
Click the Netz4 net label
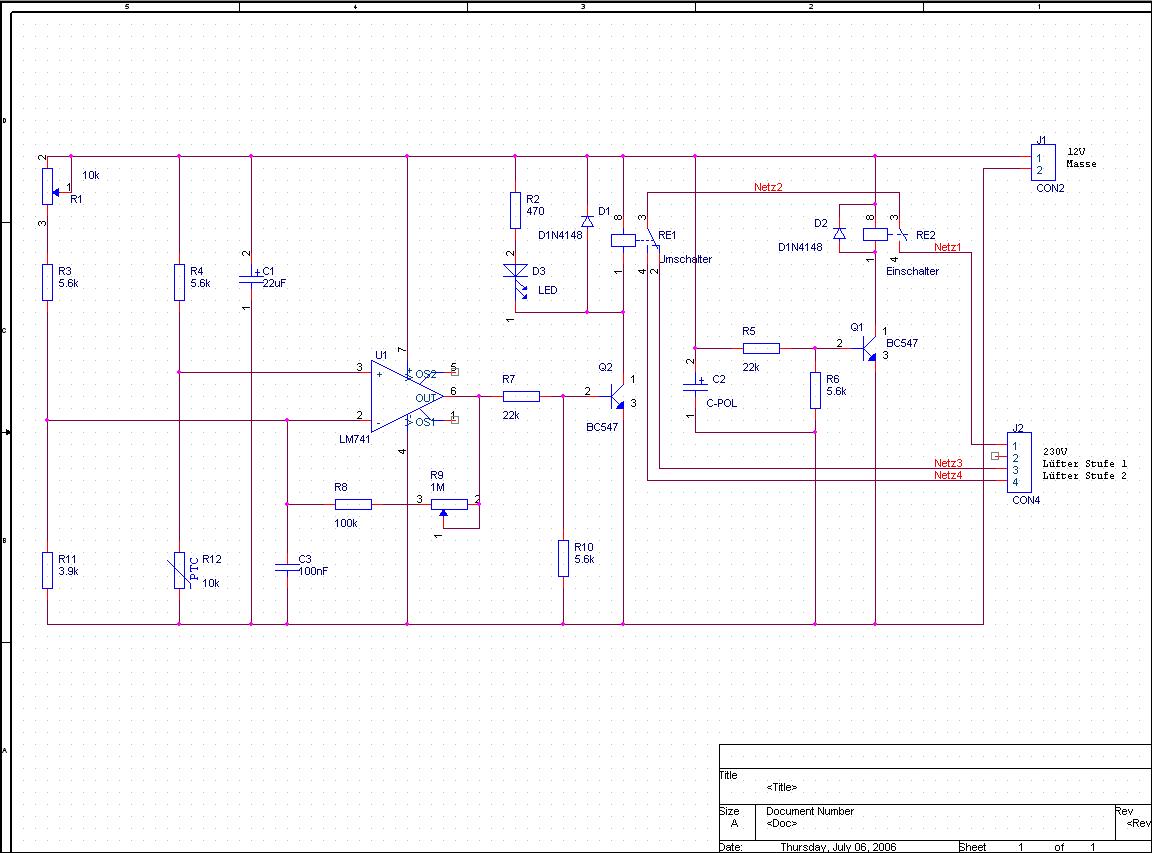point(948,475)
